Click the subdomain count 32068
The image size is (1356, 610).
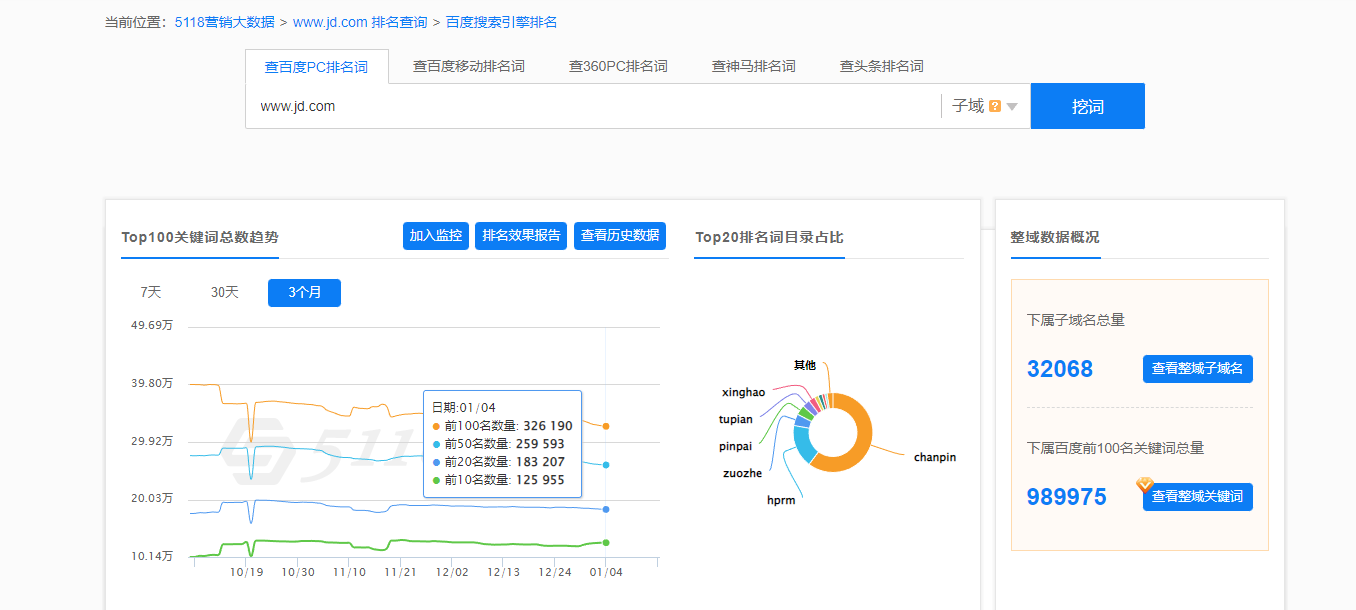click(x=1060, y=369)
